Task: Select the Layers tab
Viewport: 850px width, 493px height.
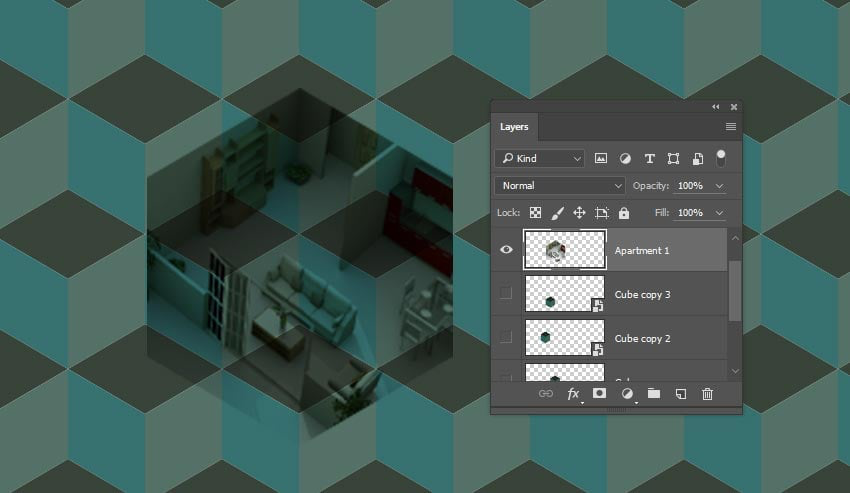Action: click(x=514, y=127)
